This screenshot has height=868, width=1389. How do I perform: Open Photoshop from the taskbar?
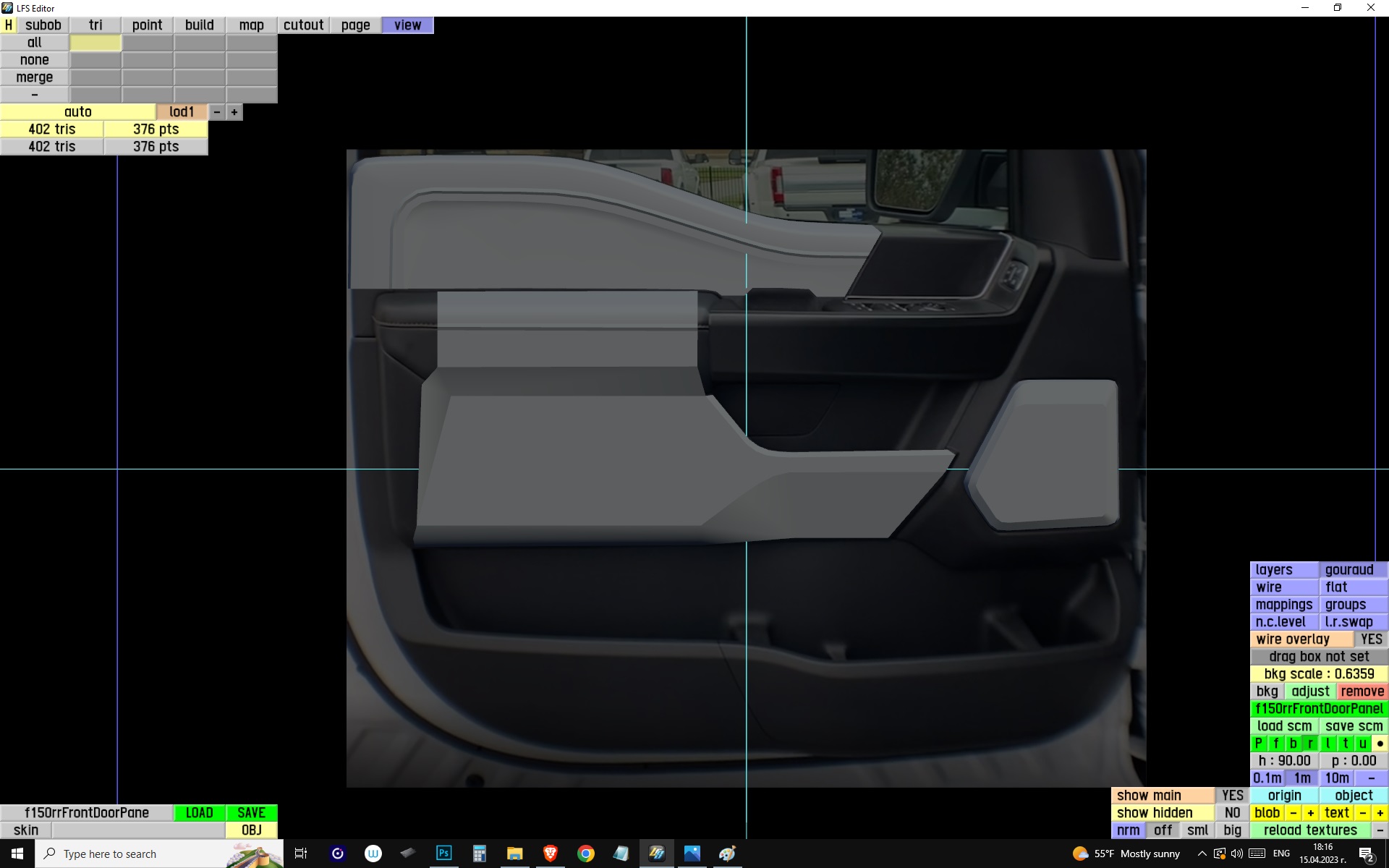click(x=443, y=854)
